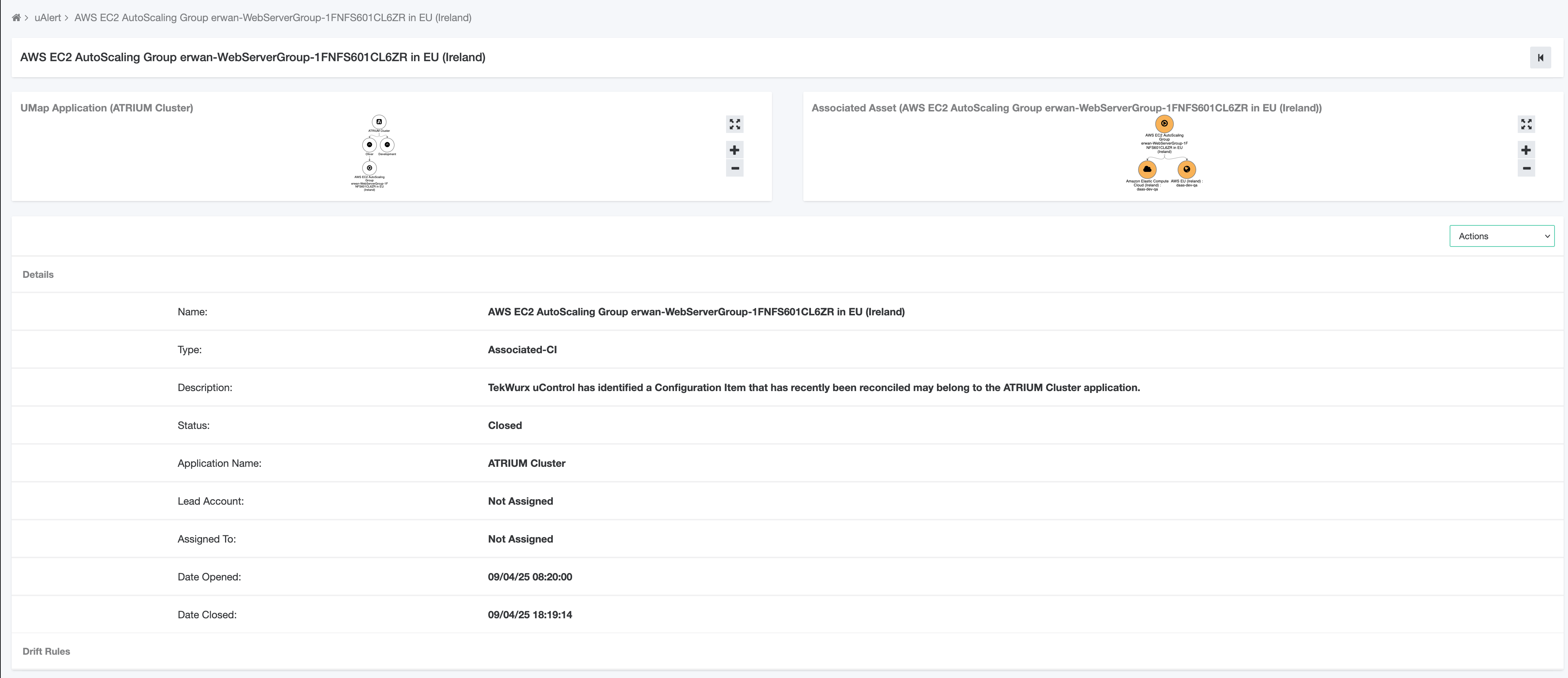Expand Associated Asset map to fullscreen
Viewport: 1568px width, 678px height.
(1526, 124)
